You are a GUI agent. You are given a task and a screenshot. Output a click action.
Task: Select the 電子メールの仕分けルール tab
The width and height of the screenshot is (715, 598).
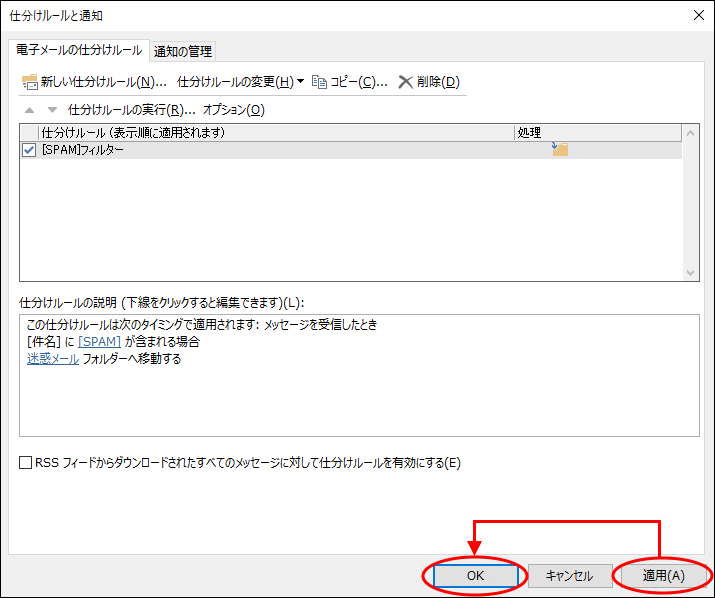pos(76,50)
